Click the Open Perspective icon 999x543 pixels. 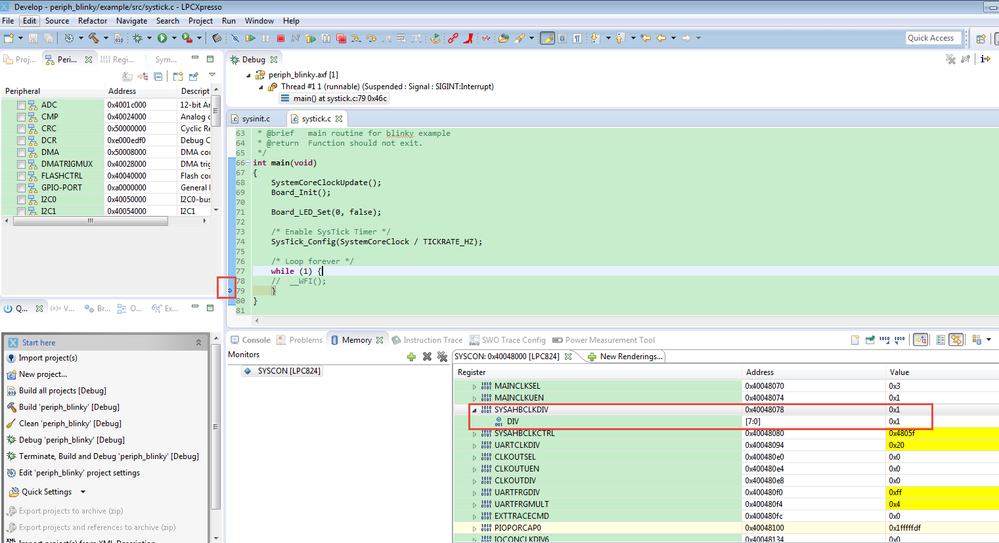(981, 38)
